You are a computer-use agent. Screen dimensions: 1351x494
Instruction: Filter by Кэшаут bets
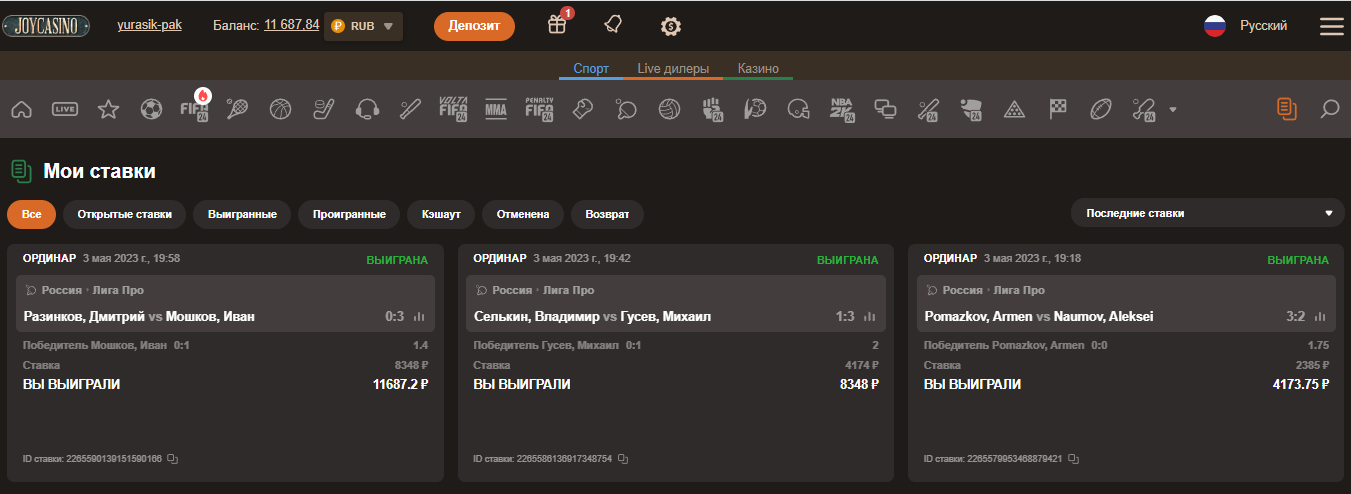(441, 214)
